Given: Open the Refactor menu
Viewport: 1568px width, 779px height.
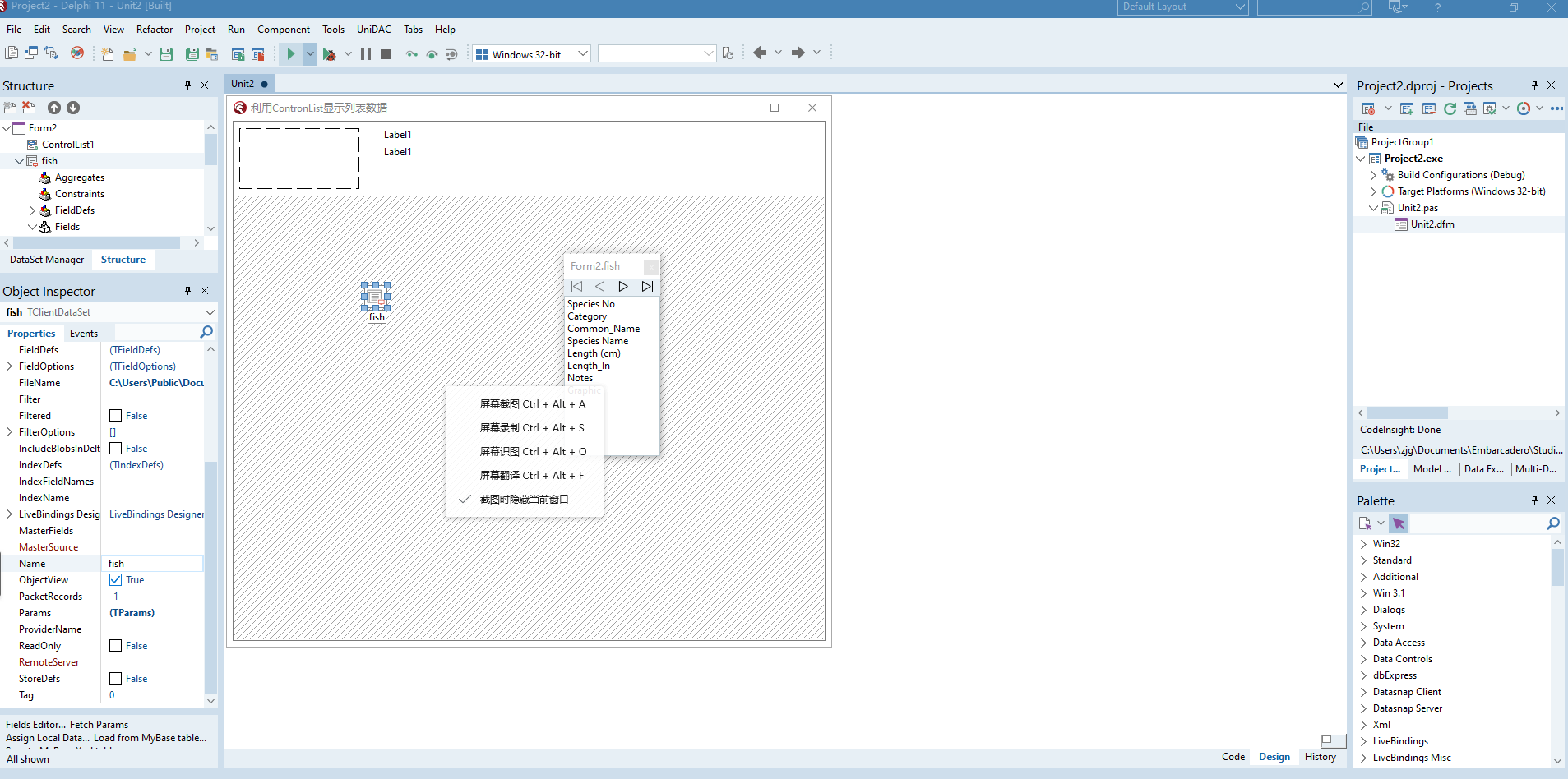Looking at the screenshot, I should pos(155,30).
